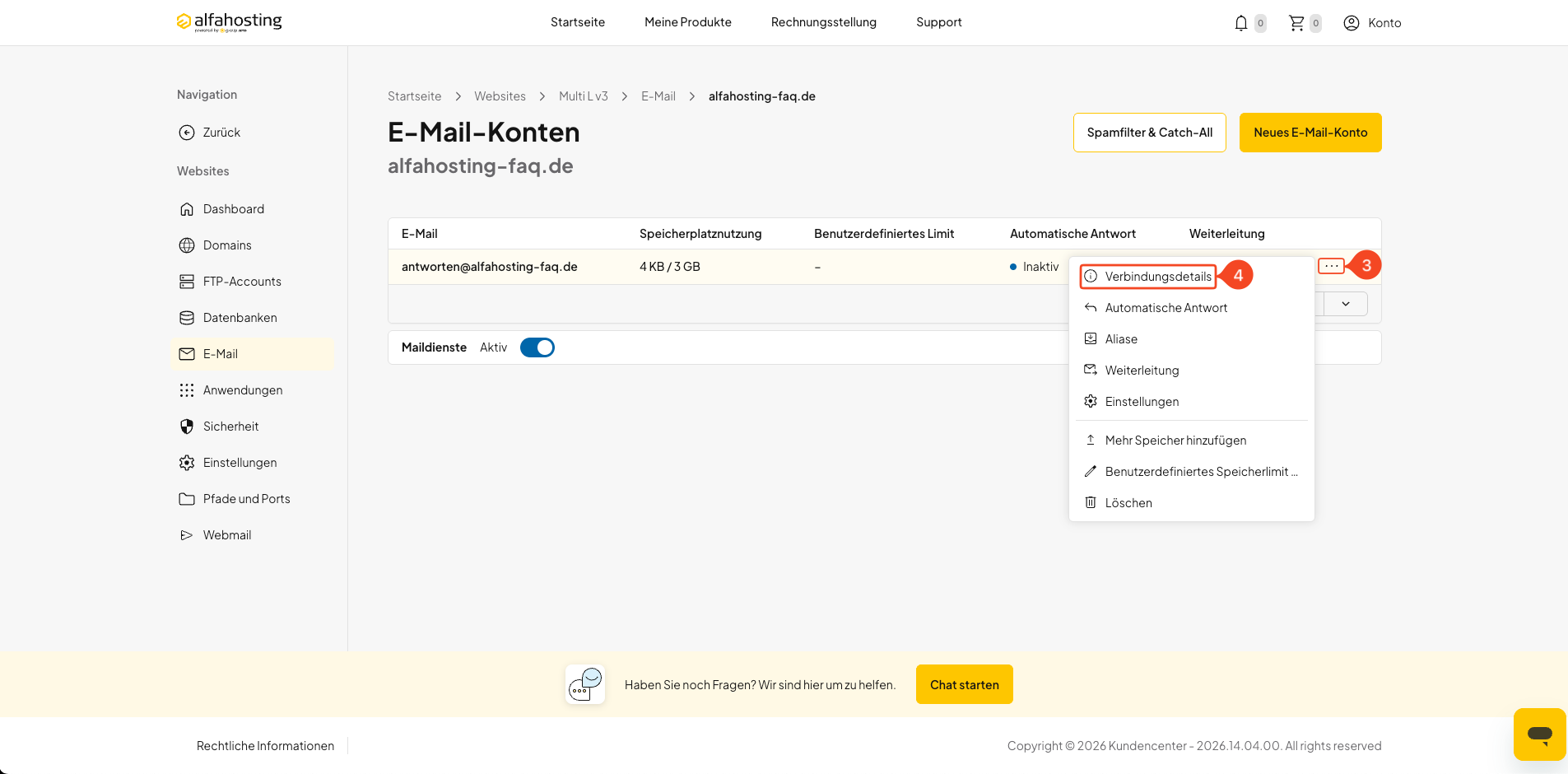1568x774 pixels.
Task: Click the Speicherplatznutzung column header
Action: pyautogui.click(x=700, y=234)
